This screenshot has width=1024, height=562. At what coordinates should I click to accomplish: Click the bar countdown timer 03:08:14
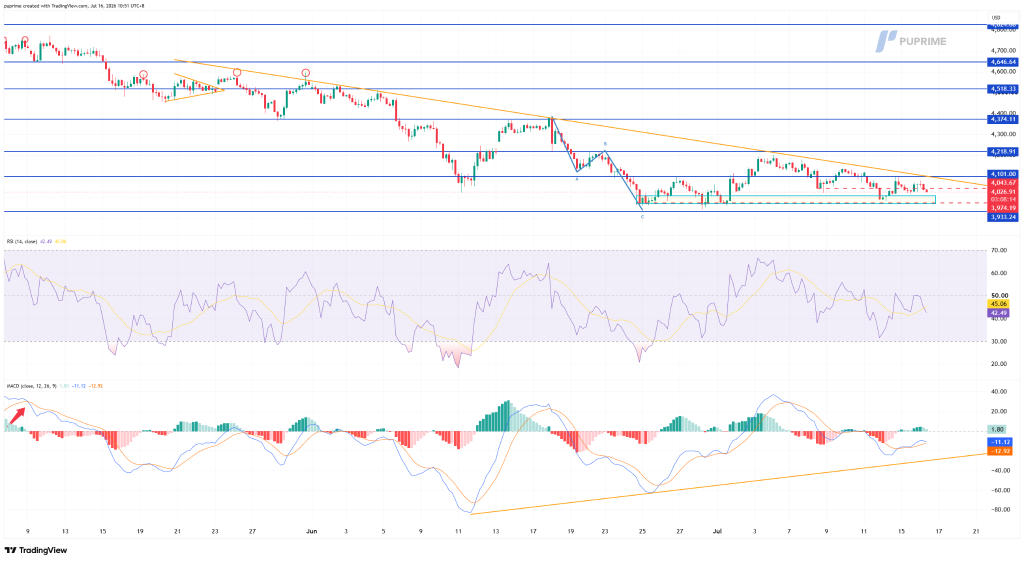[x=1002, y=199]
